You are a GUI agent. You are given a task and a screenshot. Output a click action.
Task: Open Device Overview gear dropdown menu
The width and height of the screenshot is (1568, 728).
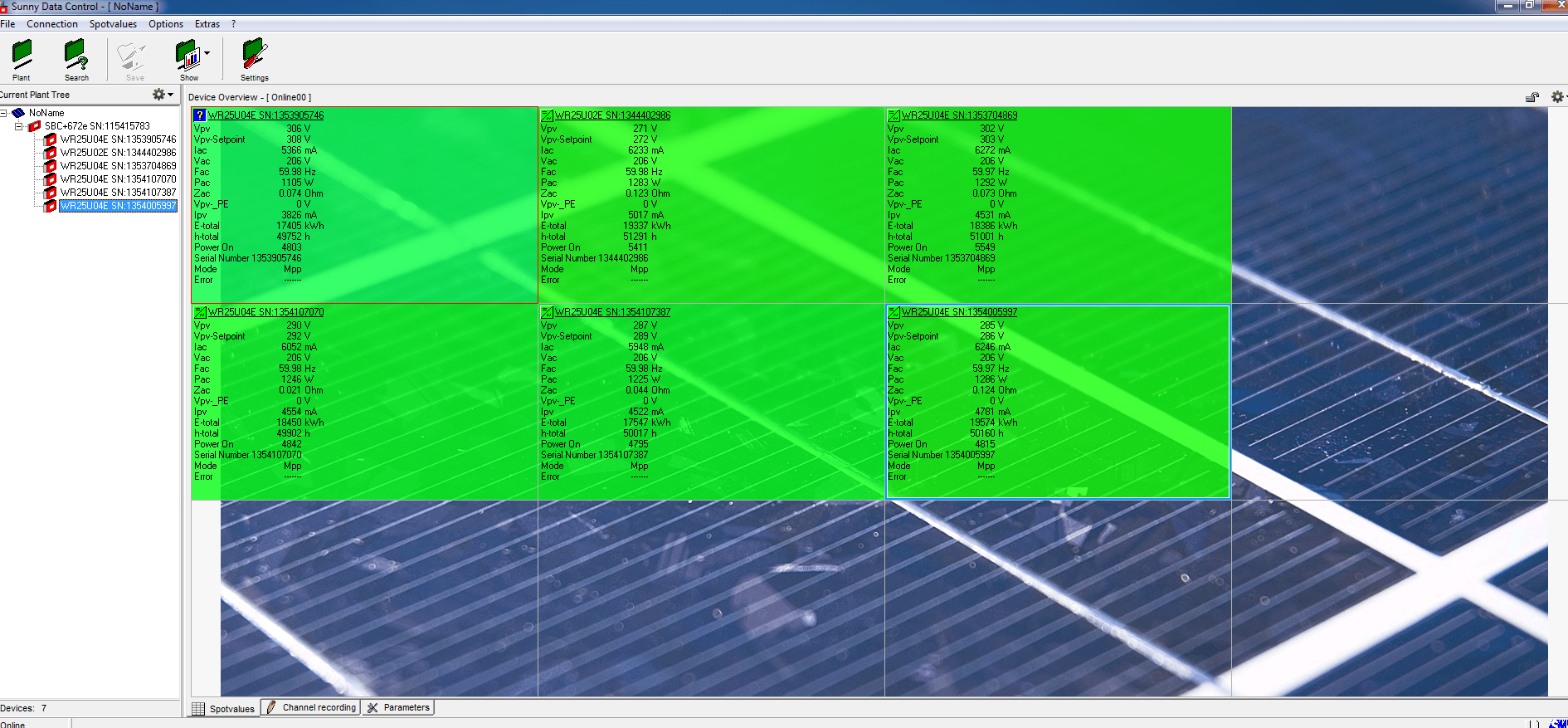(1558, 97)
